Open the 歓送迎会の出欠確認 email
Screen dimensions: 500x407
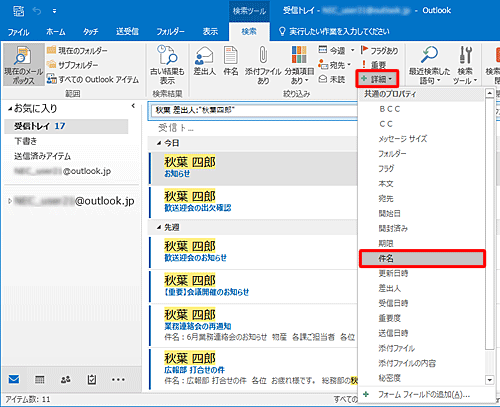[x=253, y=202]
